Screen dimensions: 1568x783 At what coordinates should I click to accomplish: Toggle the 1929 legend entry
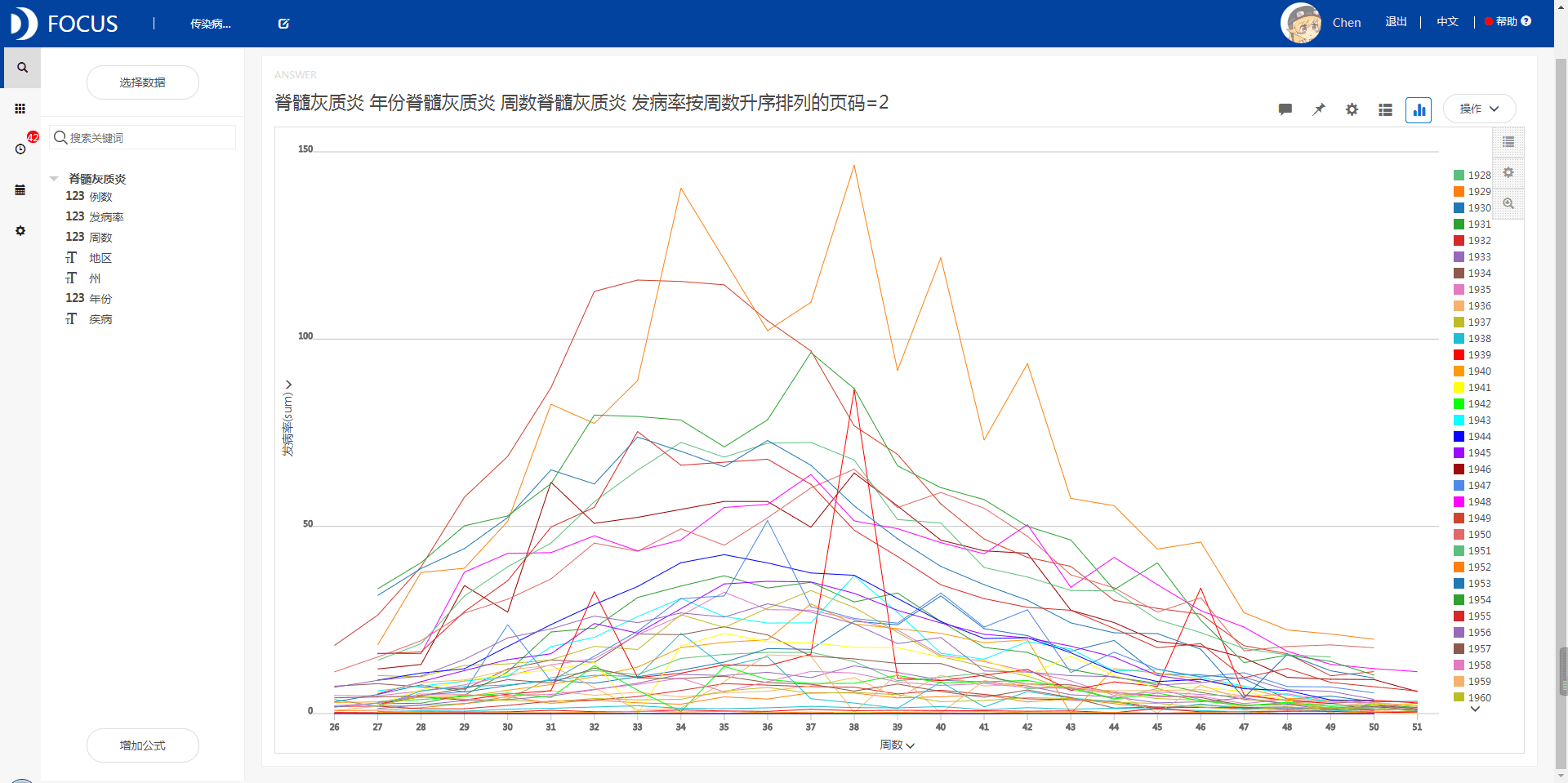[1472, 191]
